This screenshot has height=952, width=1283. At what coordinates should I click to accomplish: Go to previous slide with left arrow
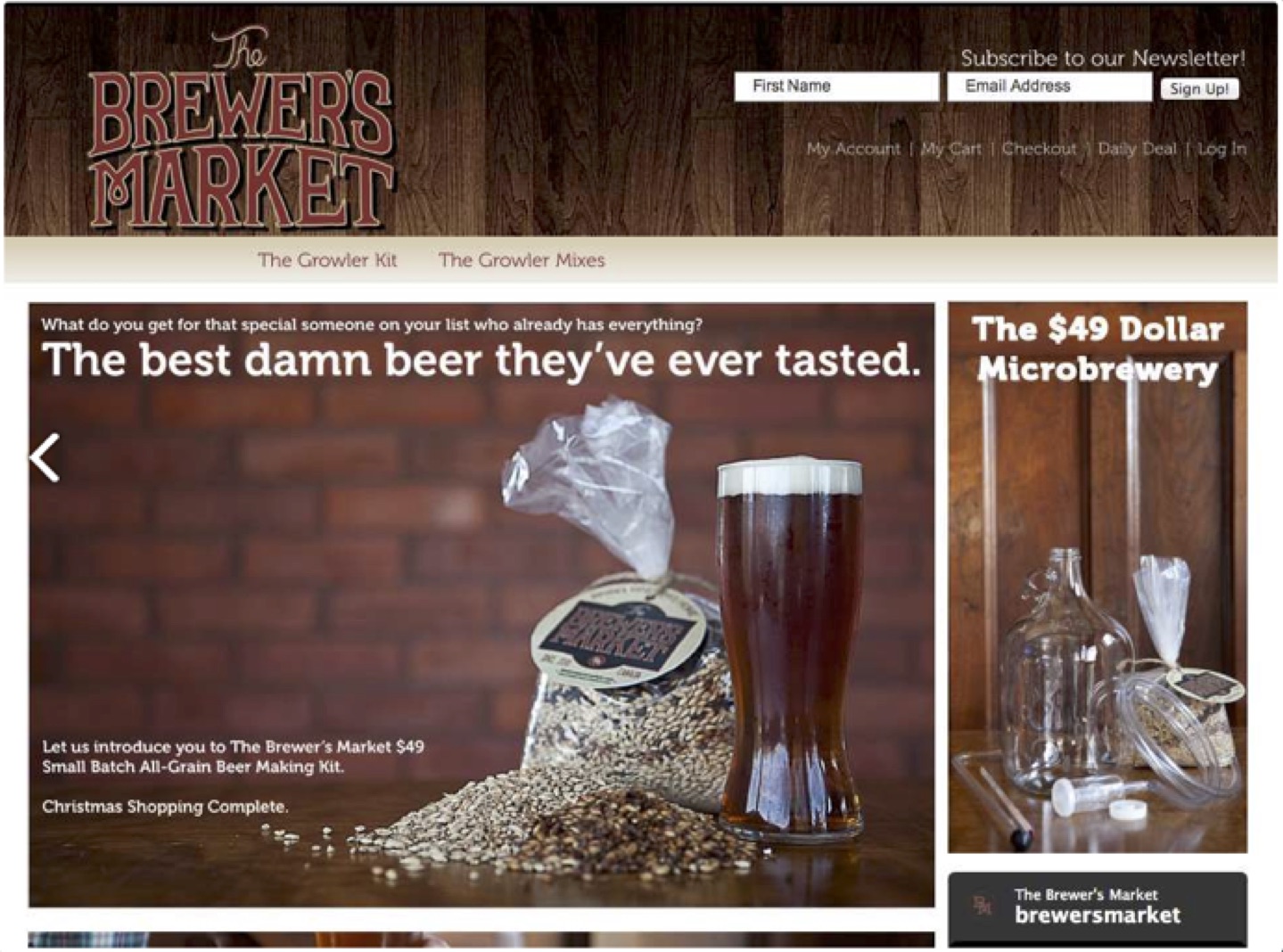[45, 458]
